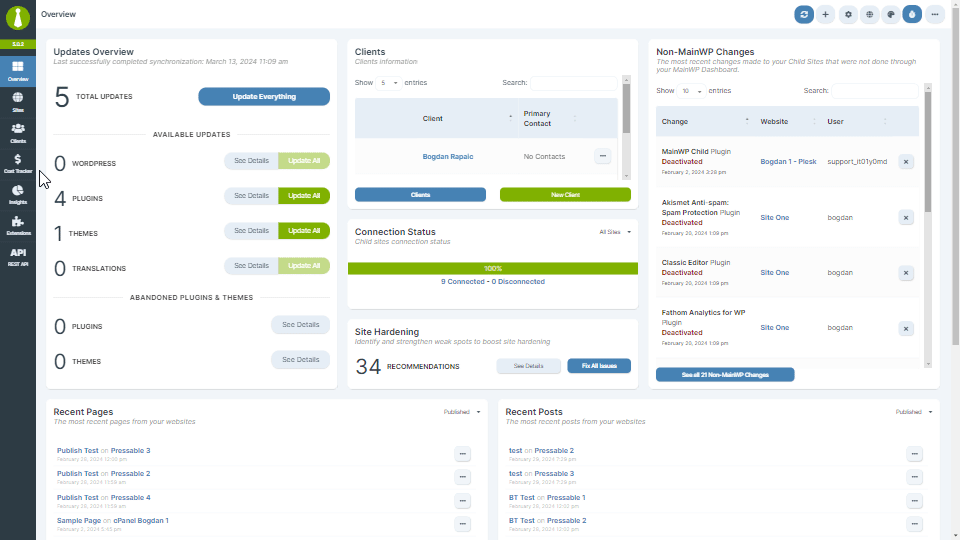Image resolution: width=960 pixels, height=540 pixels.
Task: Open actions menu for test on Pressable 3 post
Action: 915,477
